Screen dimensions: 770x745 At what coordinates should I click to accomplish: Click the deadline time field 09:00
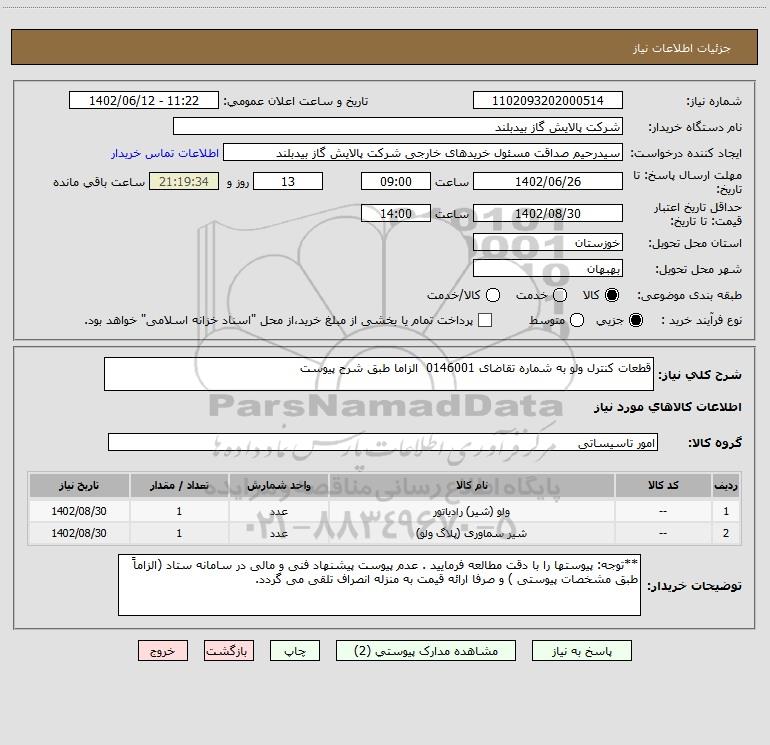[x=396, y=181]
